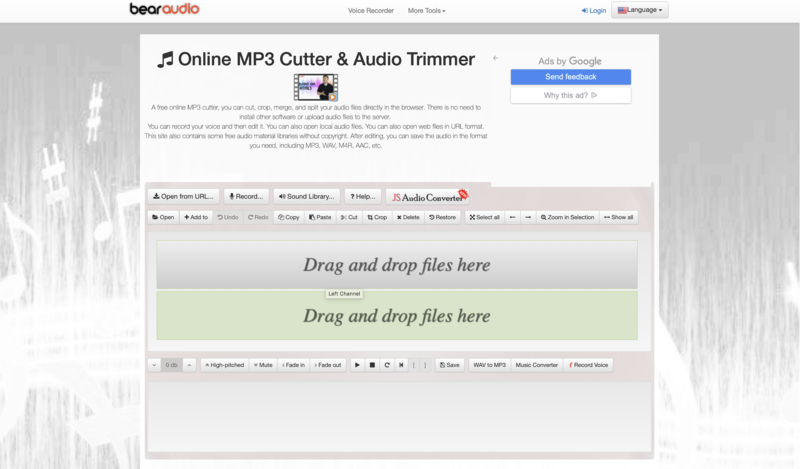The image size is (800, 469).
Task: Toggle the High-pitched effect
Action: point(224,365)
